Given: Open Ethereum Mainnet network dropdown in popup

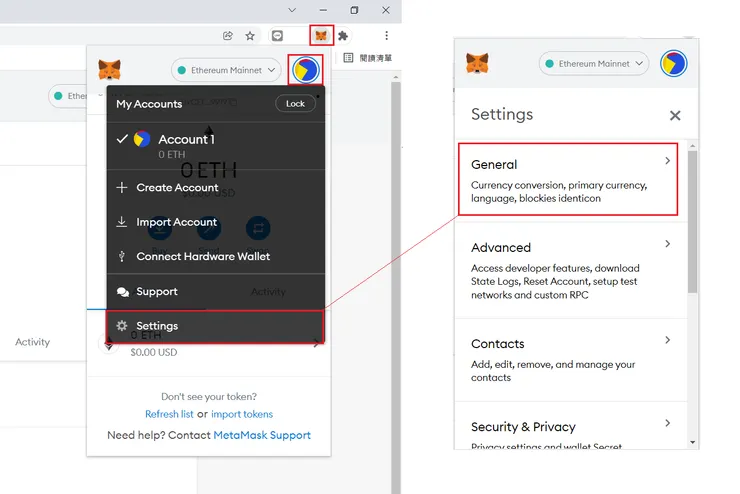Looking at the screenshot, I should coord(226,70).
